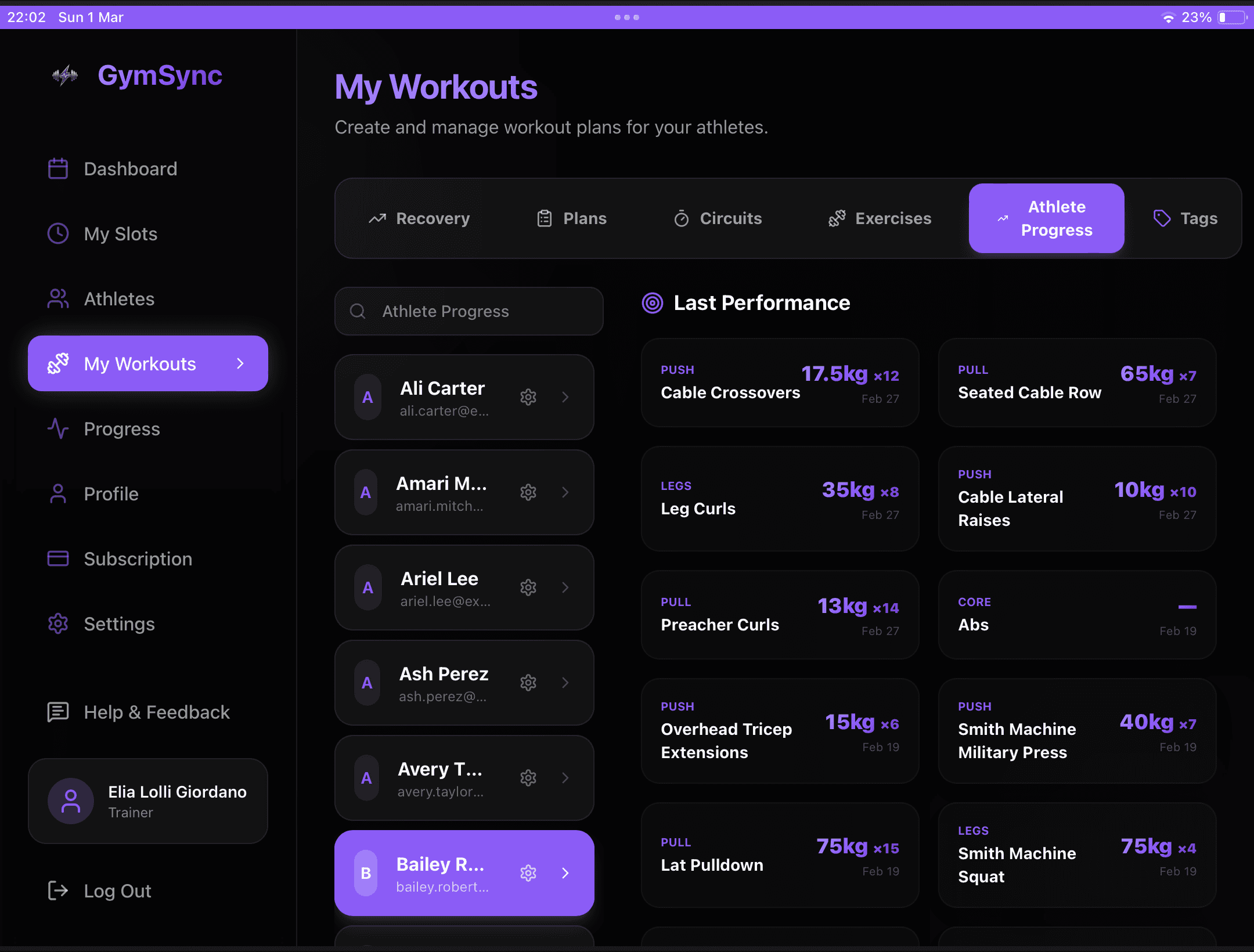This screenshot has height=952, width=1254.
Task: Open settings gear for Ali Carter
Action: [x=528, y=397]
